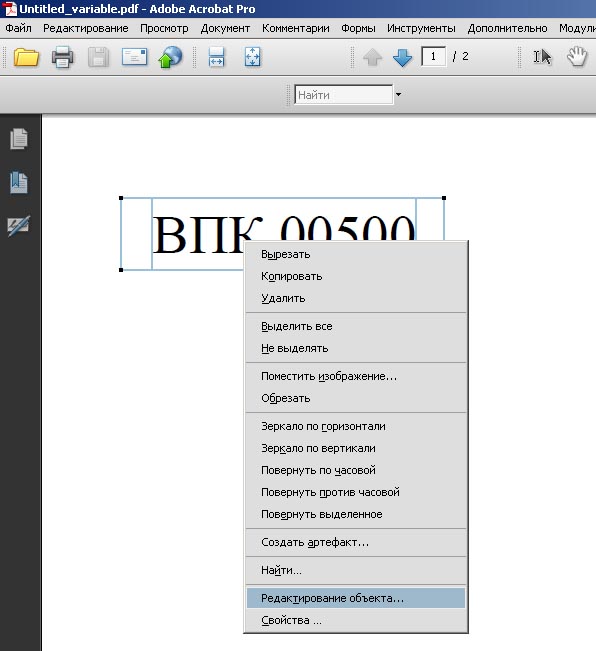The width and height of the screenshot is (596, 651).
Task: Click the page number field
Action: click(x=433, y=56)
